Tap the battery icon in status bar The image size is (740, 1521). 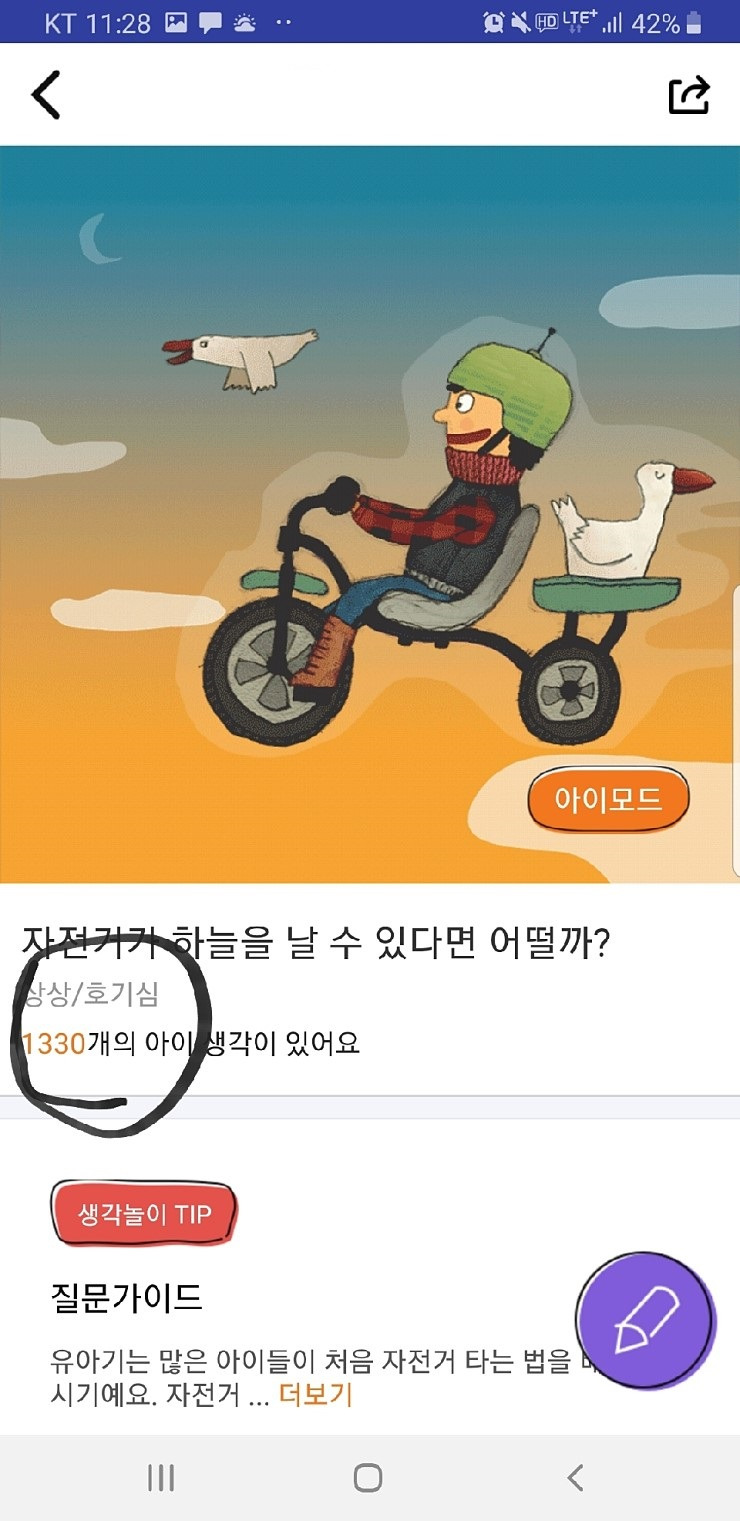click(694, 22)
